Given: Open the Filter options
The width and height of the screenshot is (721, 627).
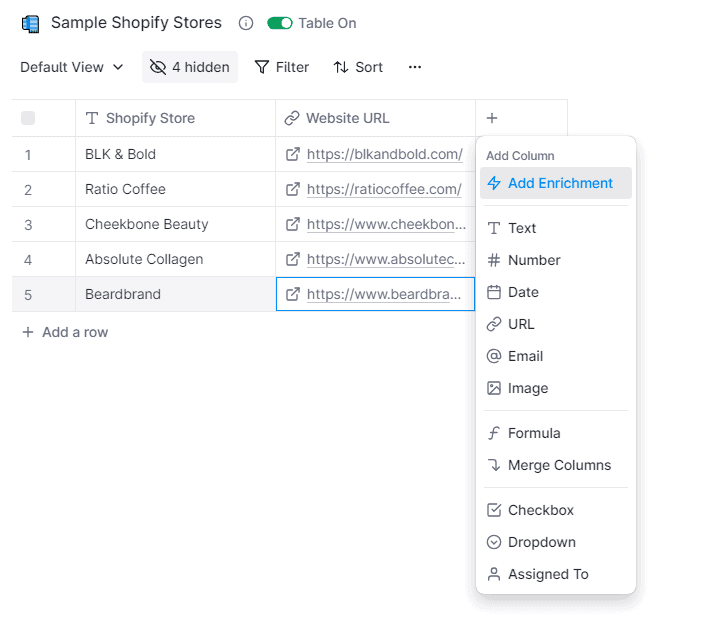Looking at the screenshot, I should pos(282,67).
